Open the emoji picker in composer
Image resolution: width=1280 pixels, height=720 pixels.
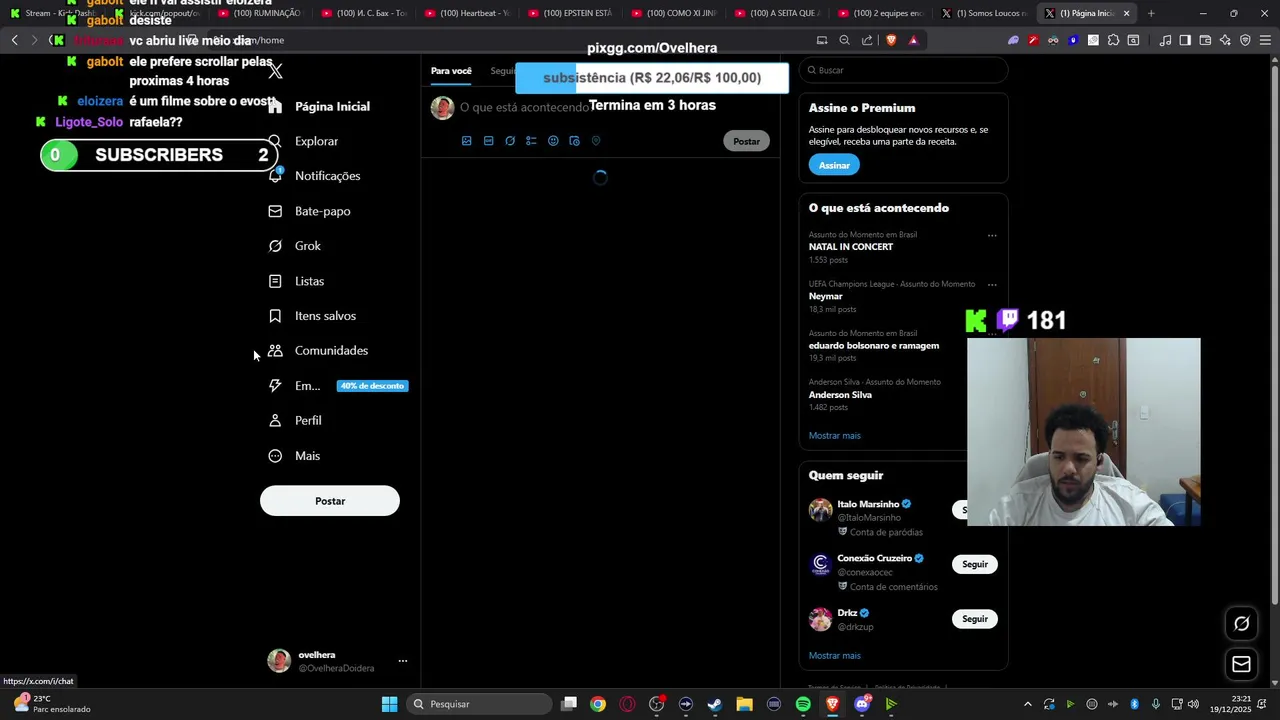(x=553, y=141)
